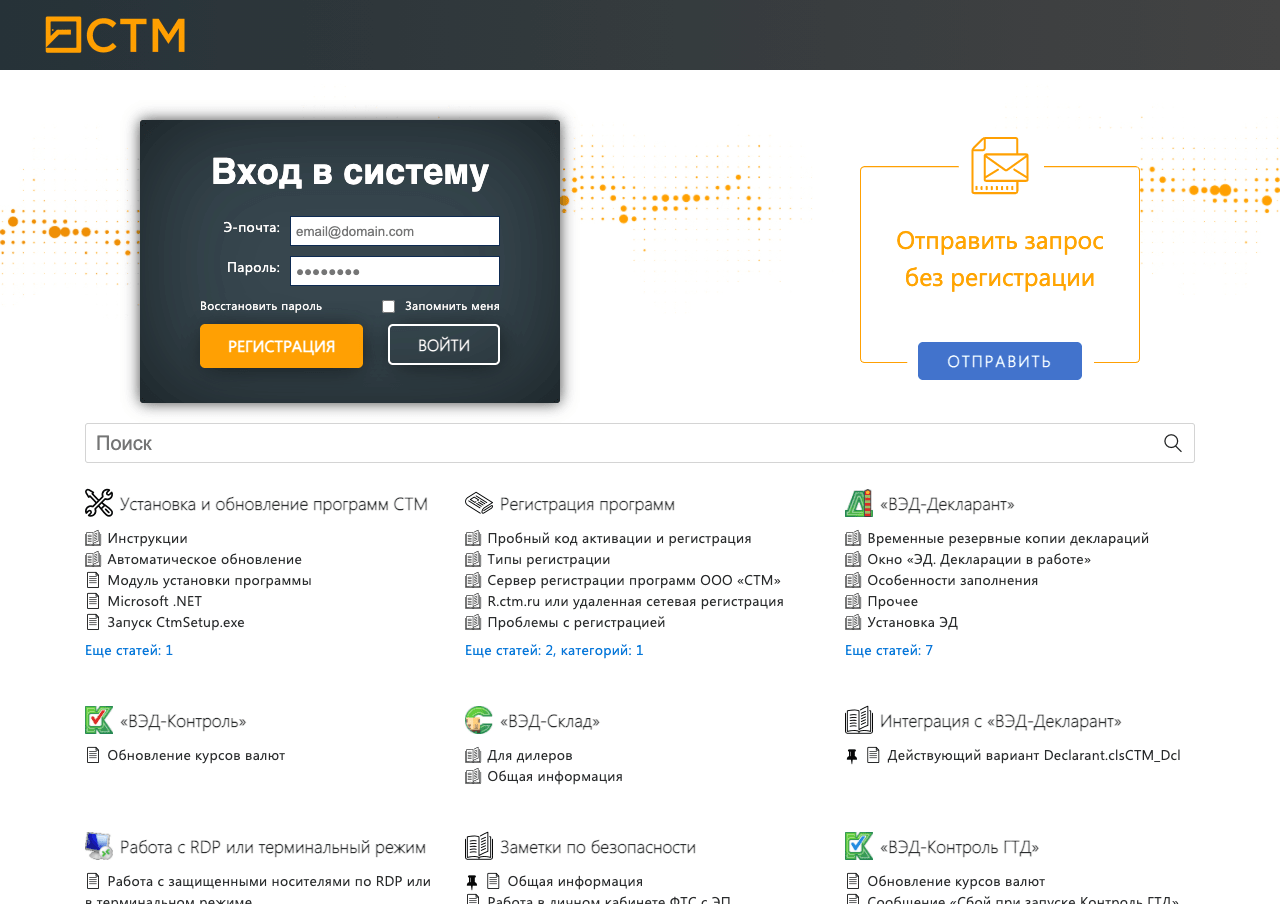
Task: Open Пробный код активации и регистрация
Action: tap(620, 538)
